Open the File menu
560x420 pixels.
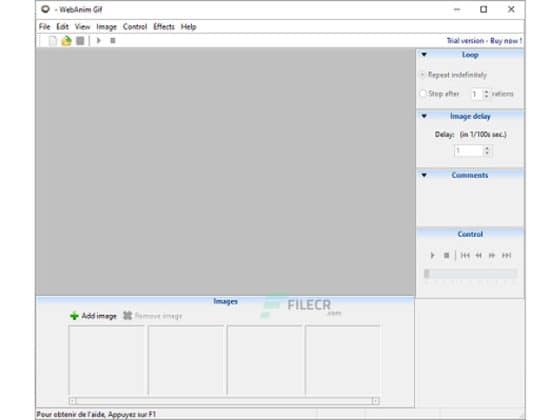coord(45,27)
